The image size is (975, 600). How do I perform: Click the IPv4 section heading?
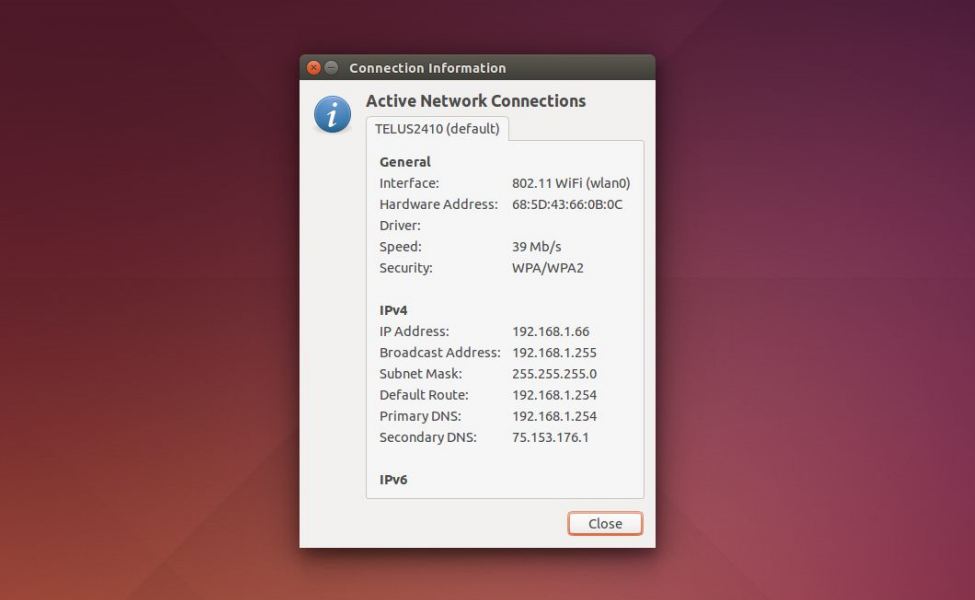click(x=393, y=310)
